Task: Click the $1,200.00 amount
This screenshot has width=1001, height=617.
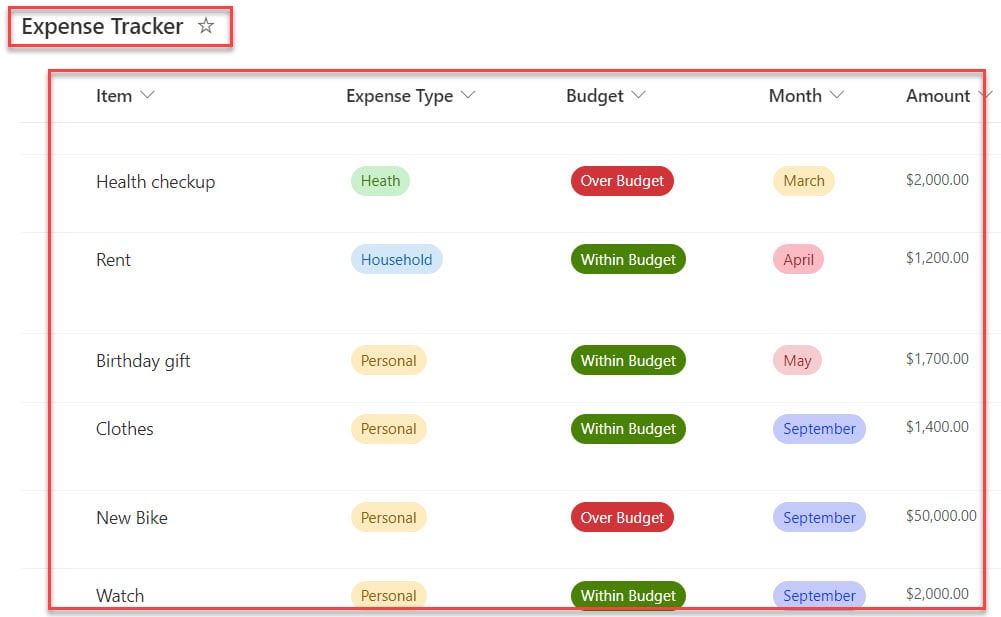Action: click(937, 257)
